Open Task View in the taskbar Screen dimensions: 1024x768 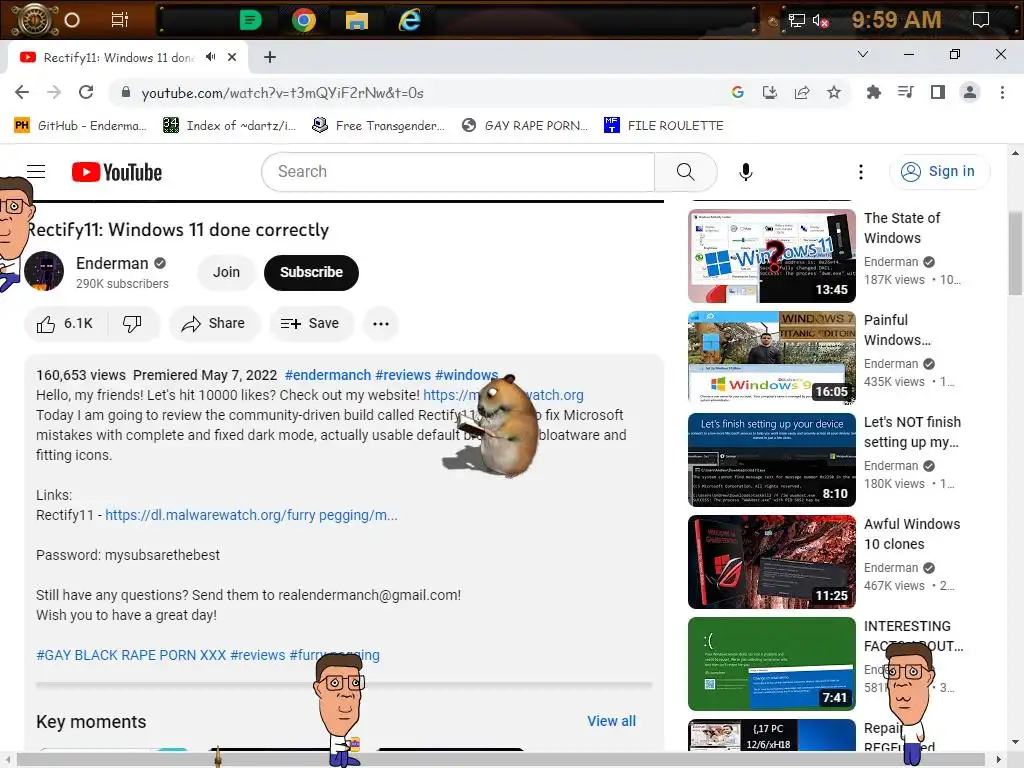pos(120,20)
